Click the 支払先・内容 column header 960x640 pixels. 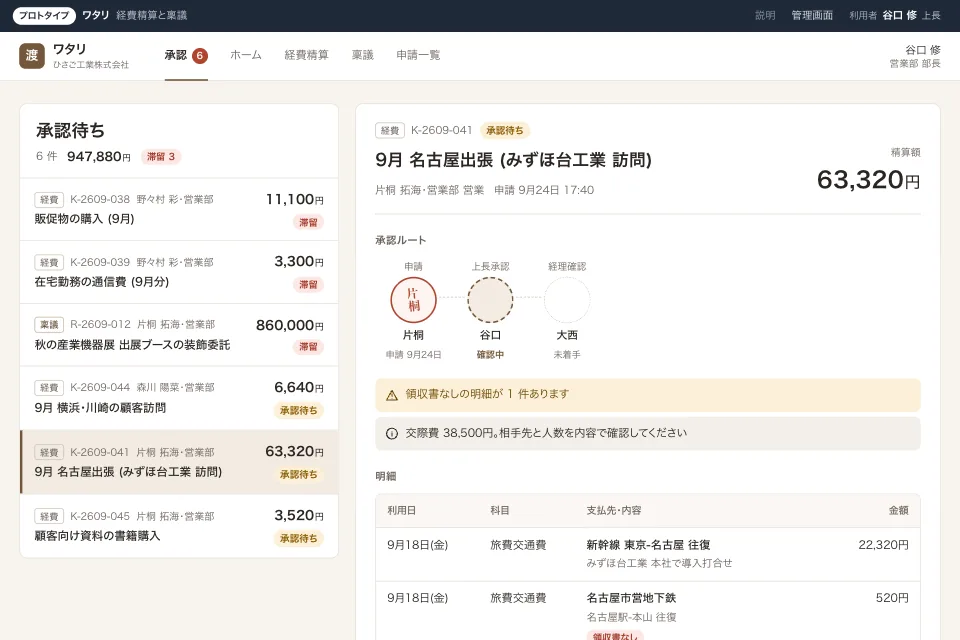pyautogui.click(x=614, y=511)
